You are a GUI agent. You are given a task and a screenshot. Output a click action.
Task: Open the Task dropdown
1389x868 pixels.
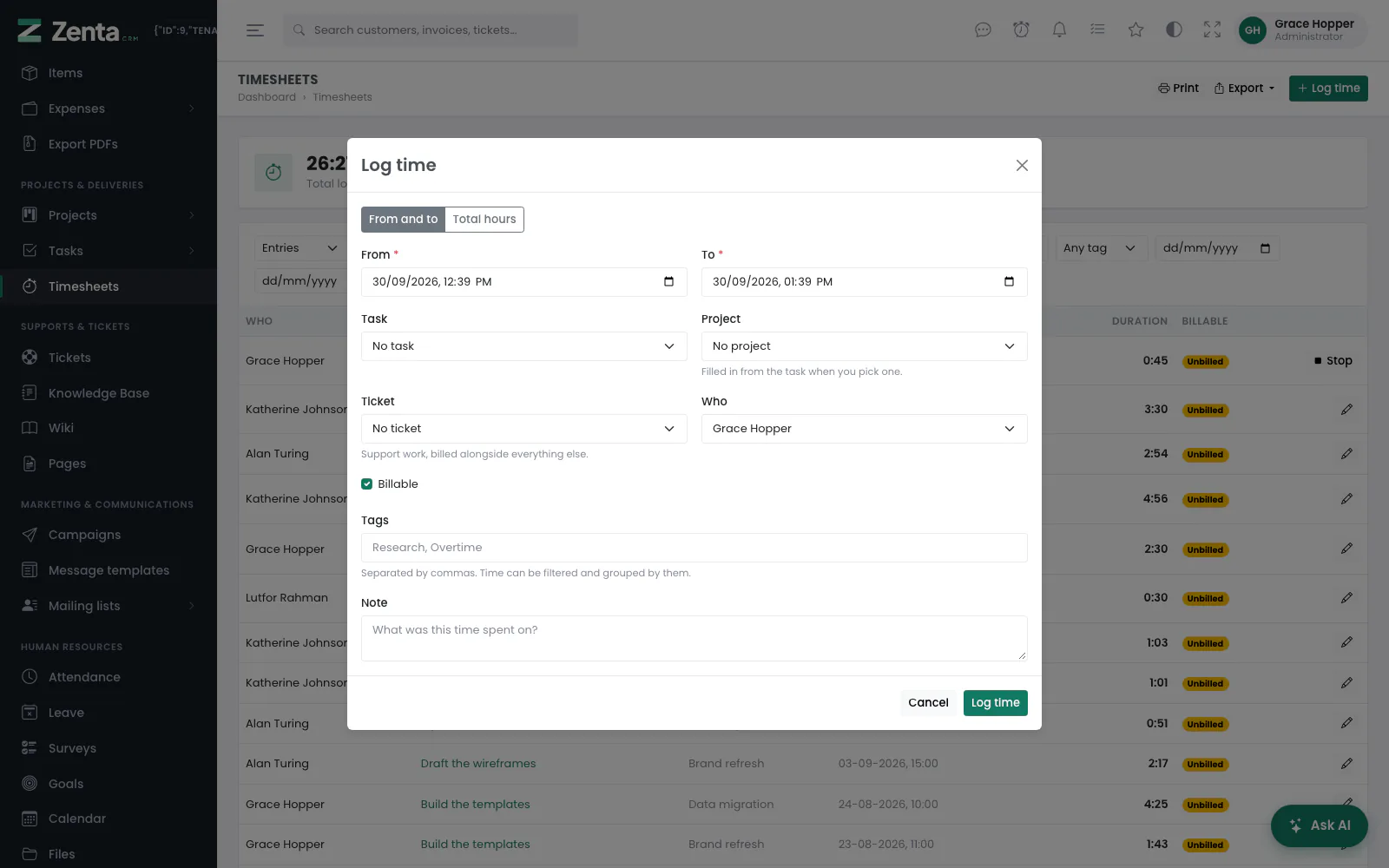coord(524,346)
